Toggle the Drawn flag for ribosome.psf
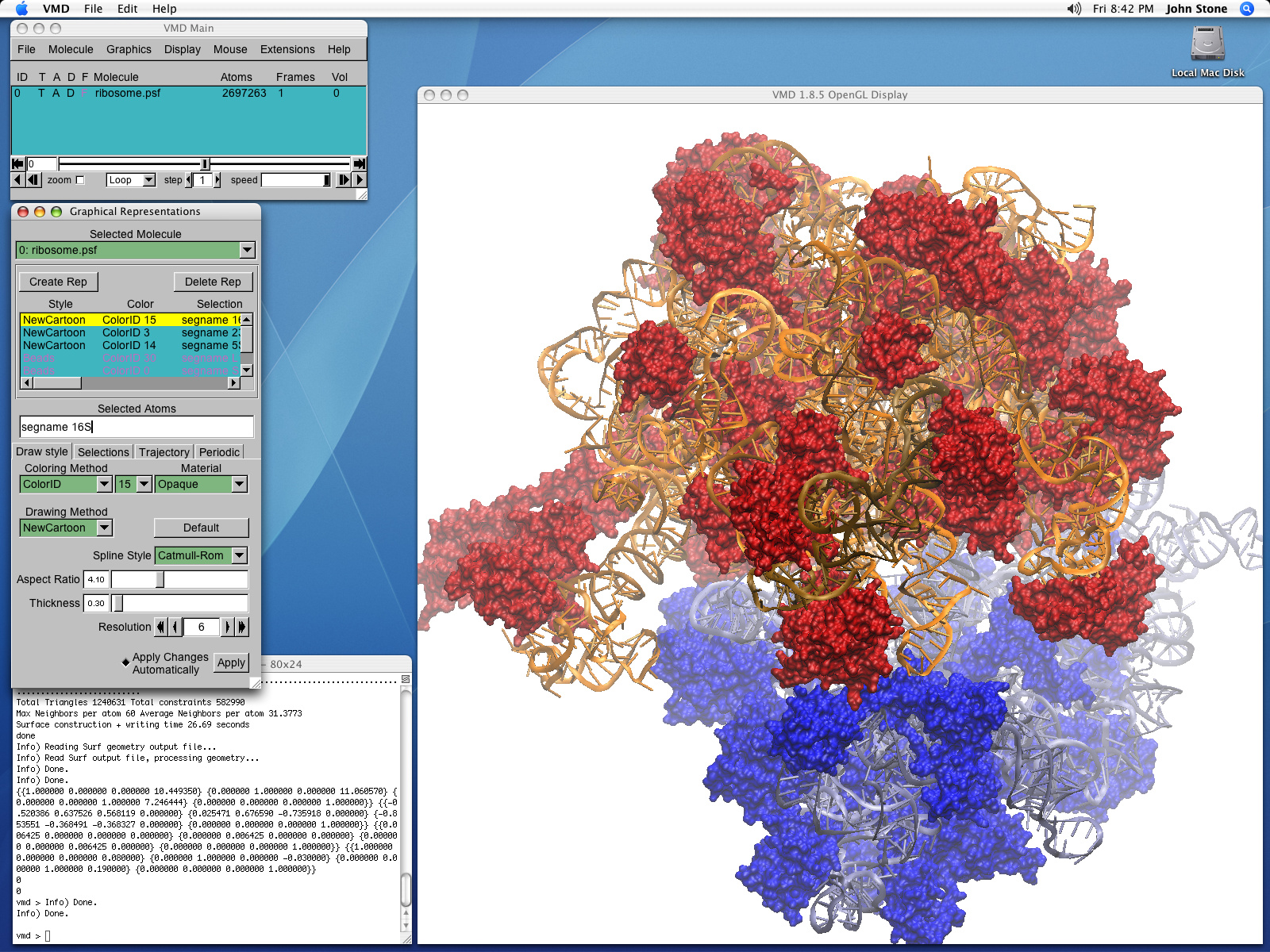The height and width of the screenshot is (952, 1270). 71,93
